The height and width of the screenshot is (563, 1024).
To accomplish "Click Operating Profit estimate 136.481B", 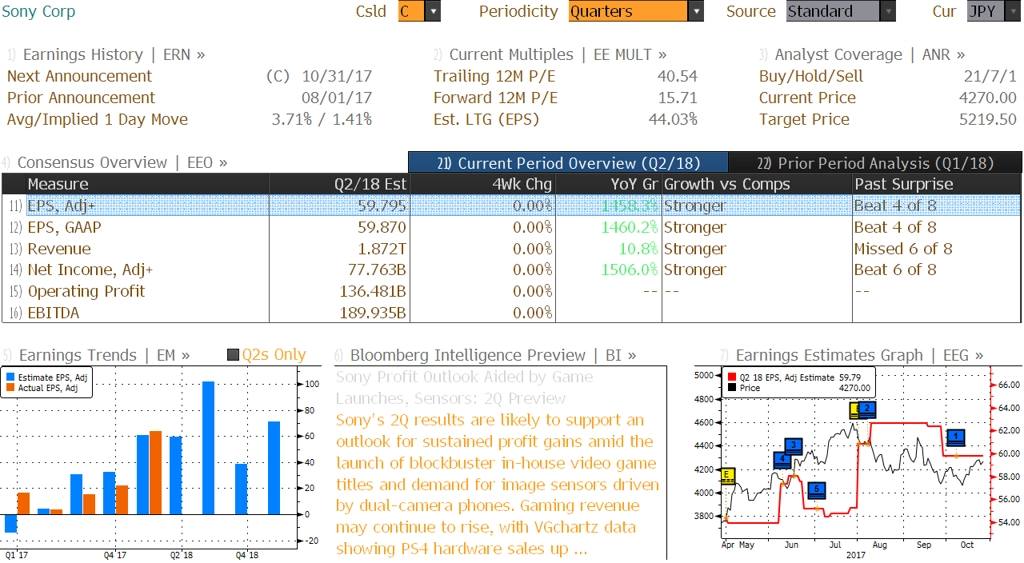I will click(x=372, y=291).
